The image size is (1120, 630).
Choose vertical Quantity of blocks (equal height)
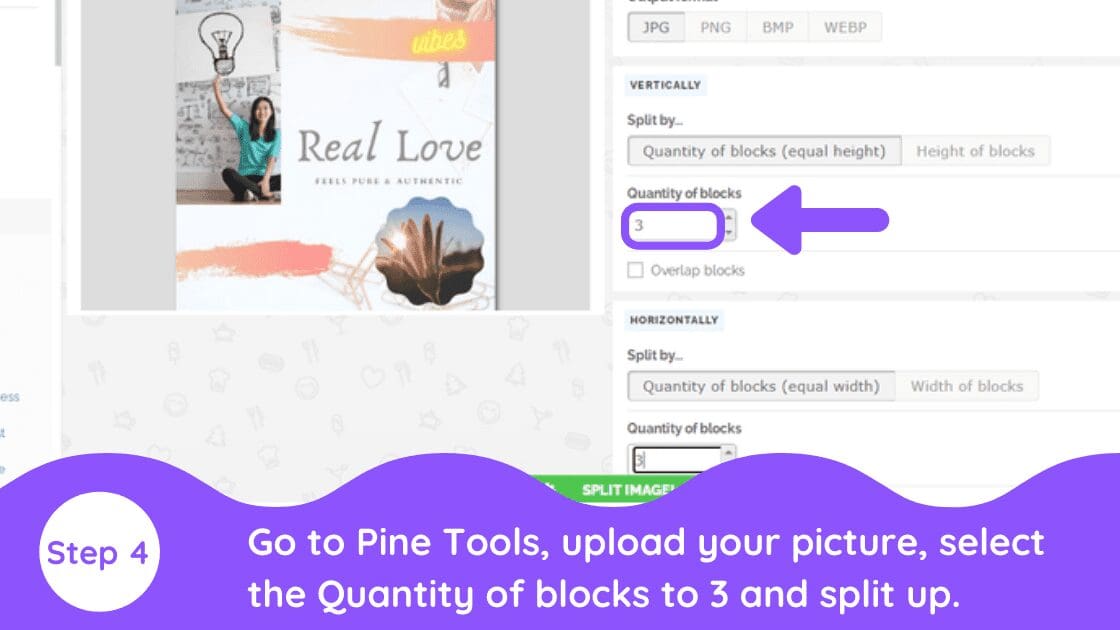tap(764, 151)
